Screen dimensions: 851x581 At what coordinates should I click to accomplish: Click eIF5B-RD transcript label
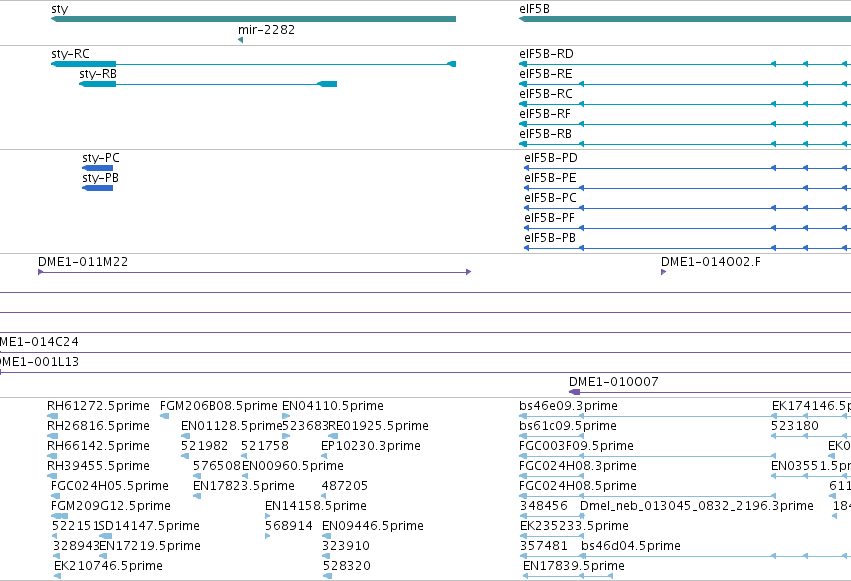coord(546,54)
